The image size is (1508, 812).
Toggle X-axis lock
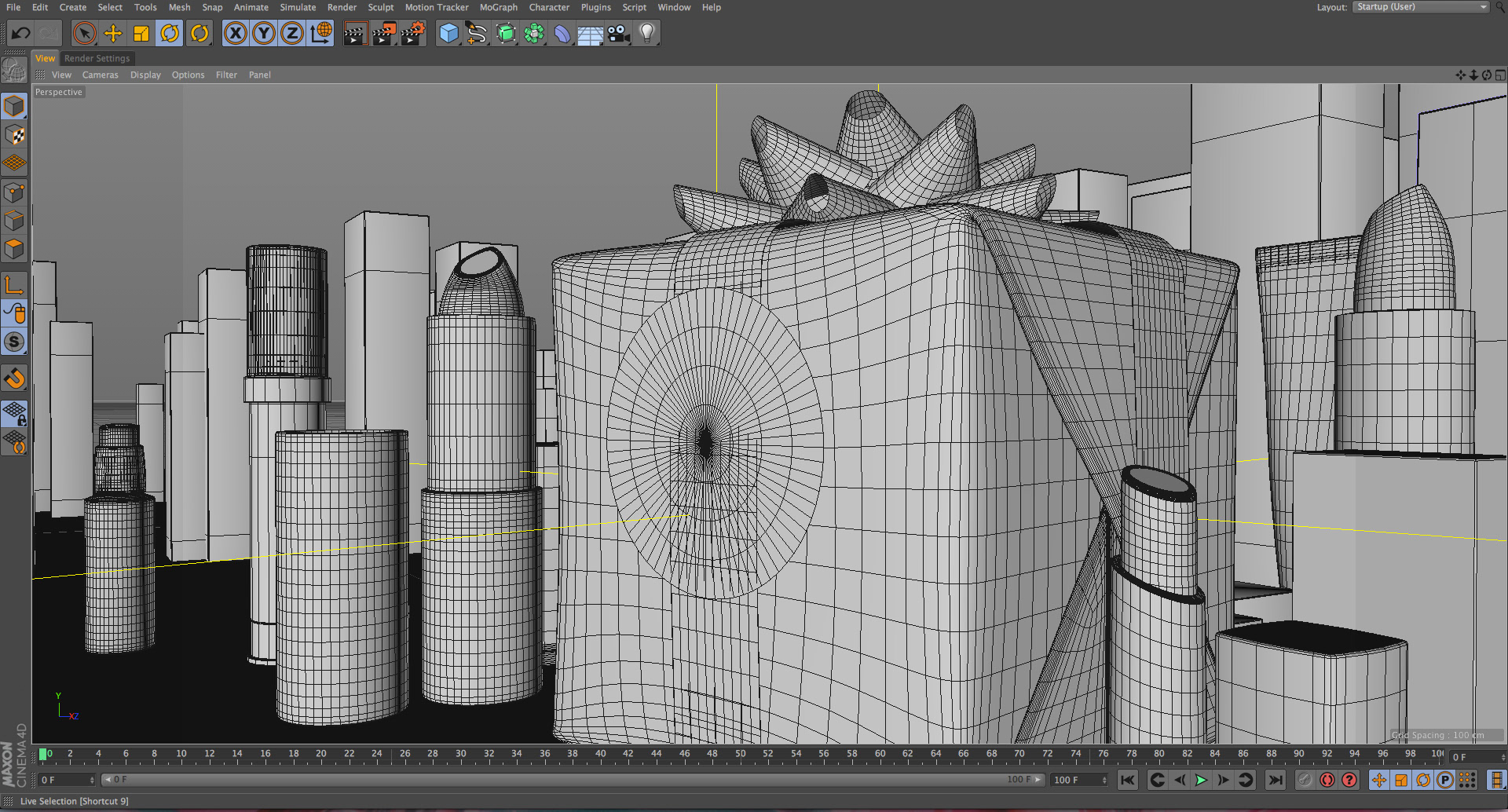(235, 34)
